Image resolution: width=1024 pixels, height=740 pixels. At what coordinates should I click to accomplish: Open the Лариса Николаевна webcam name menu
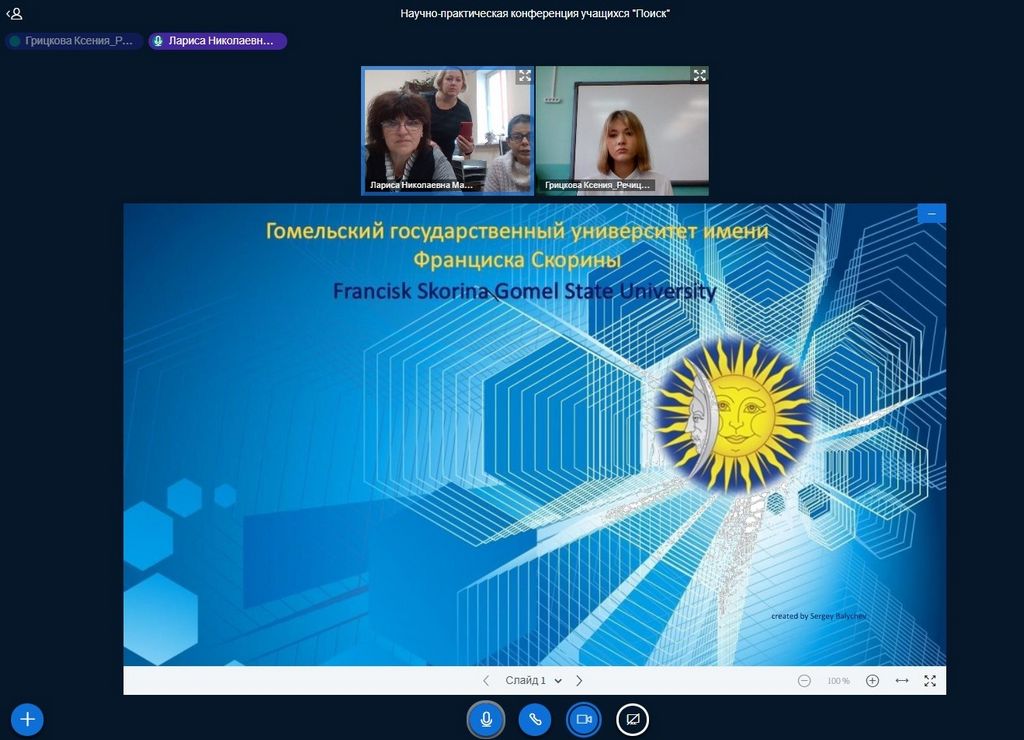click(x=421, y=185)
